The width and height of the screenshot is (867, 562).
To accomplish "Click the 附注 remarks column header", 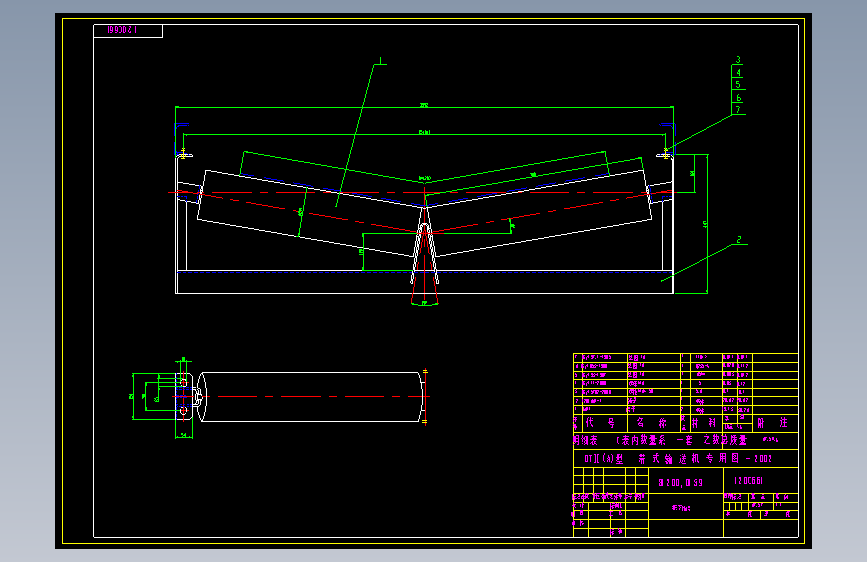I will [x=774, y=423].
